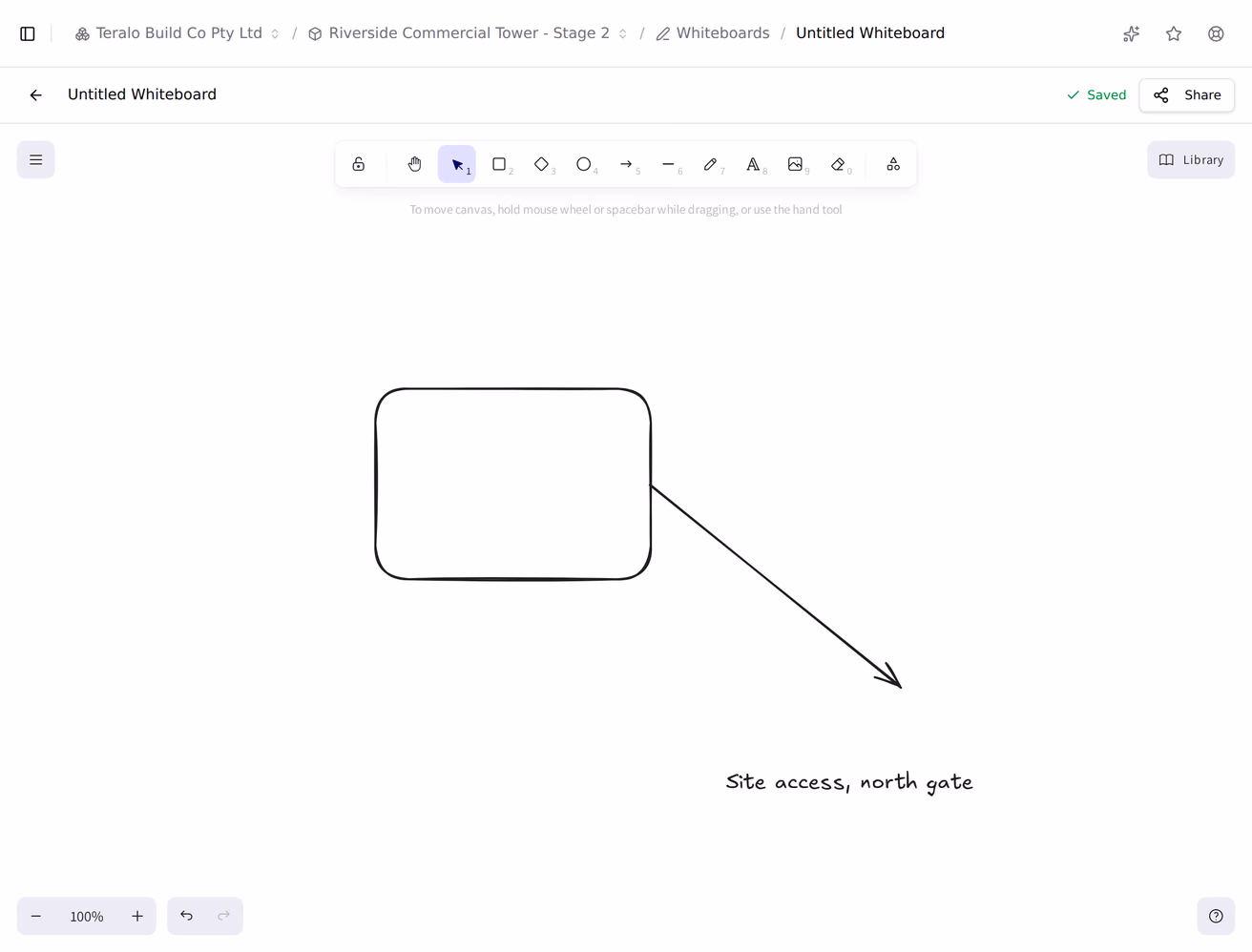Star this whiteboard as favorite
1252x952 pixels.
click(1174, 33)
